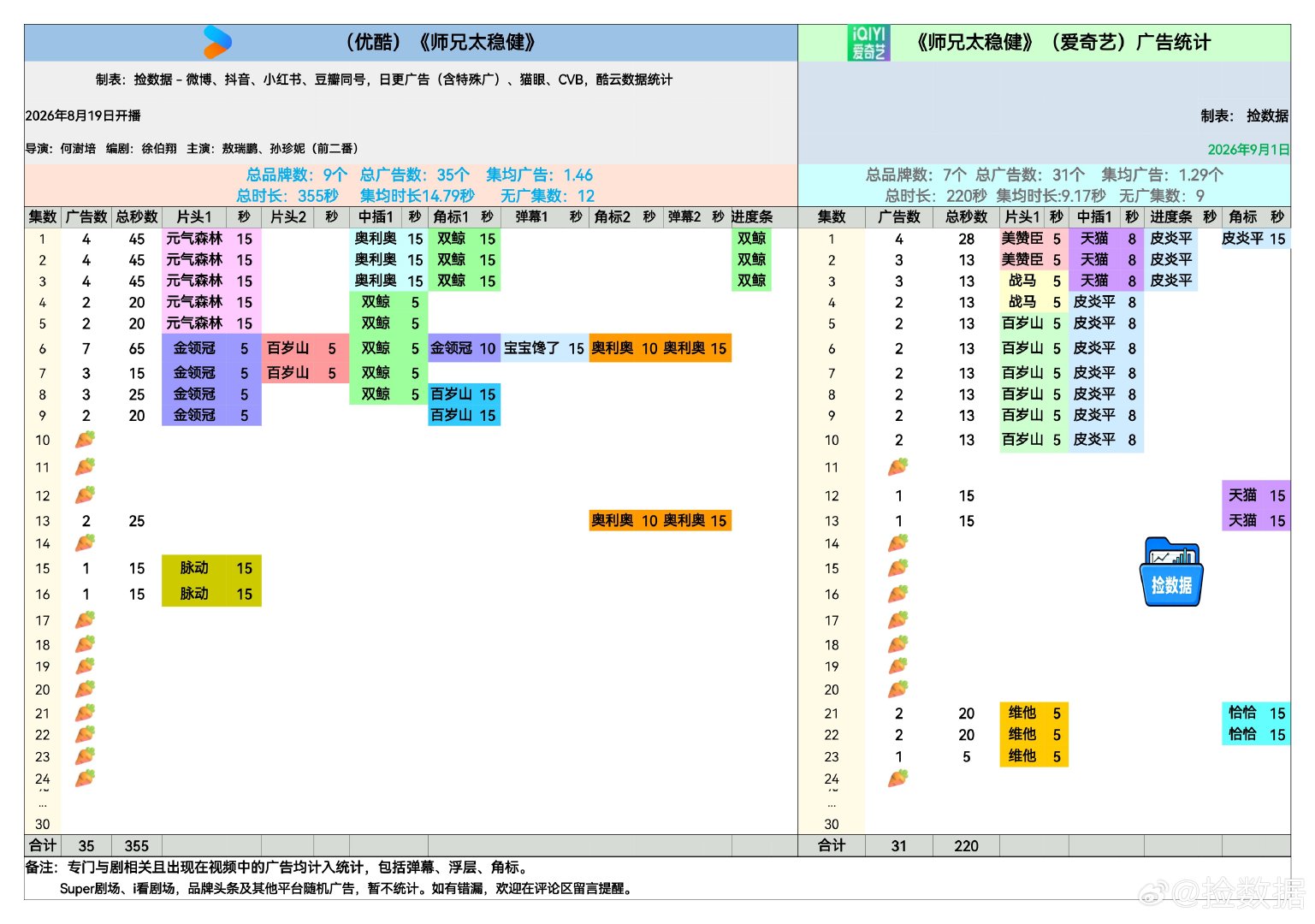
Task: Click the iQIYI logo in the header
Action: tap(868, 43)
